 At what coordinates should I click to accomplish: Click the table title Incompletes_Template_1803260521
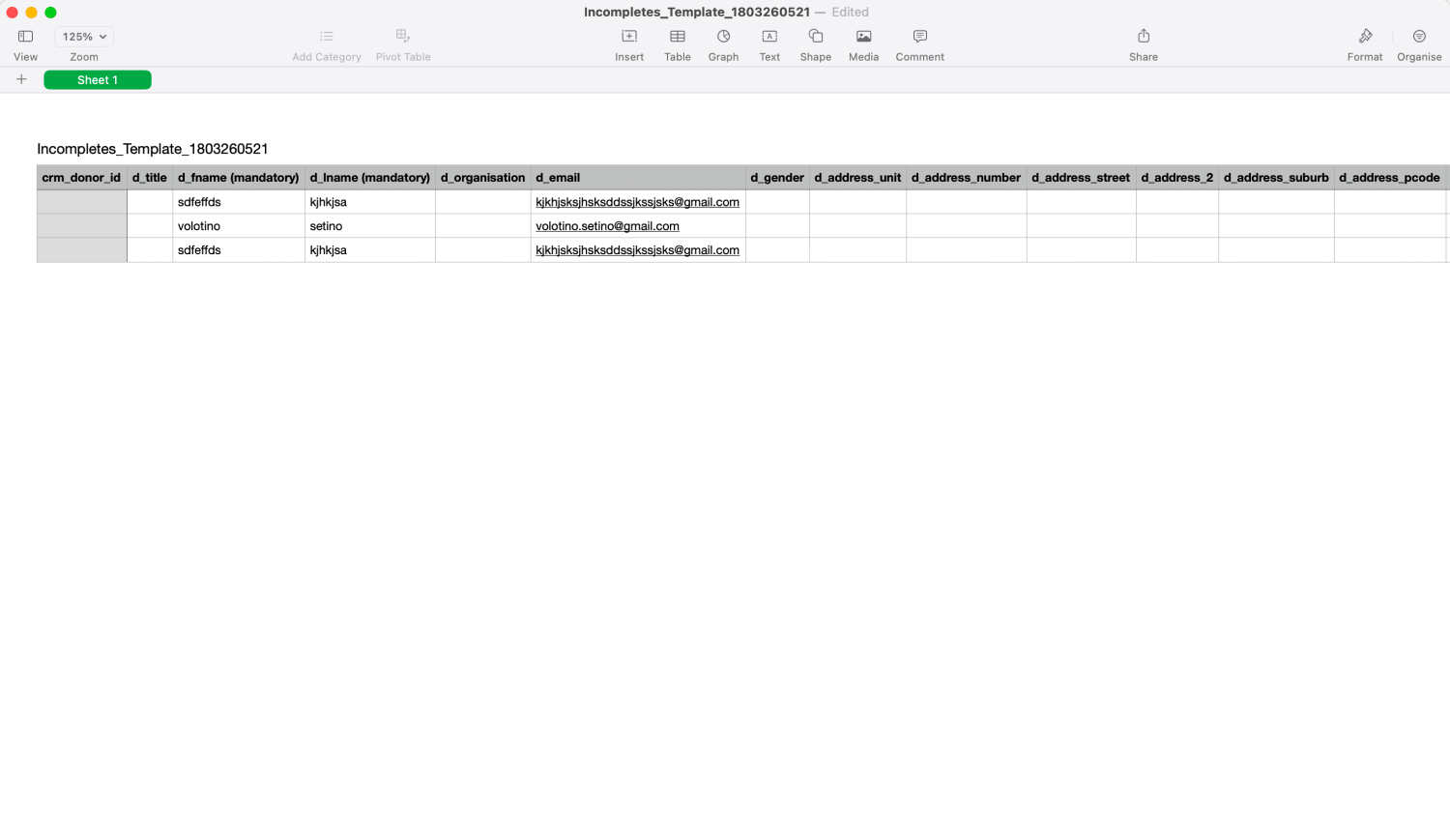[x=153, y=149]
